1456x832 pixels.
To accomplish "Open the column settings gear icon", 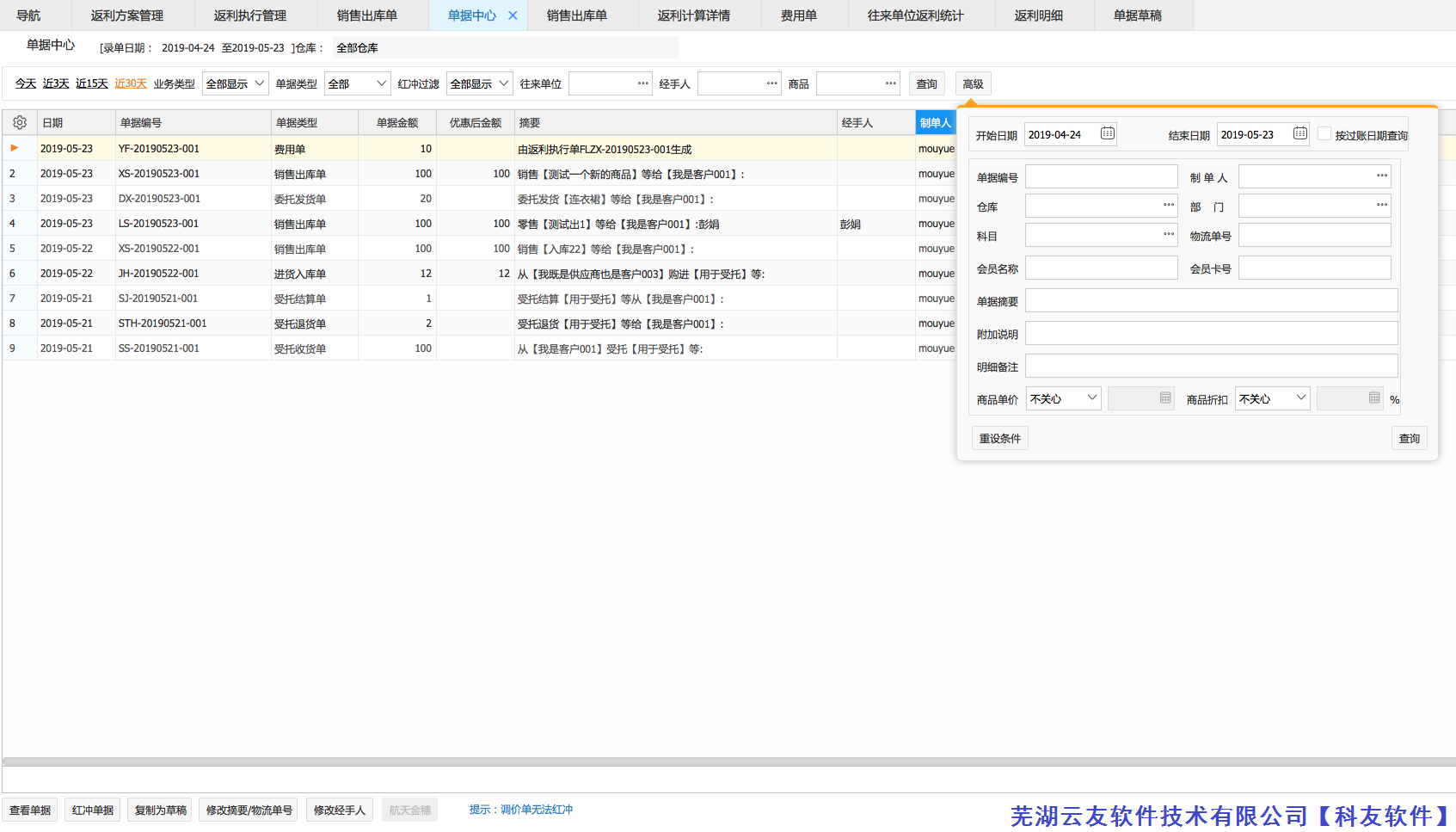I will (x=20, y=123).
